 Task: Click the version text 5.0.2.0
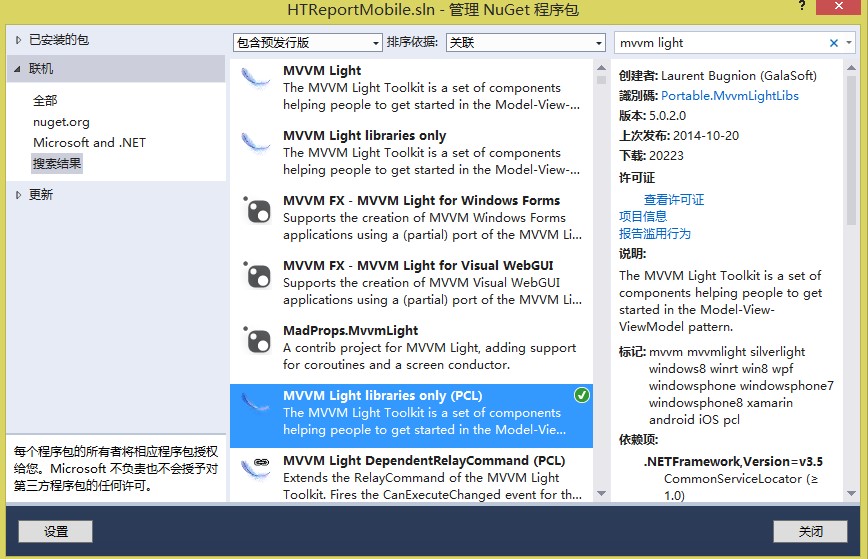[x=667, y=116]
